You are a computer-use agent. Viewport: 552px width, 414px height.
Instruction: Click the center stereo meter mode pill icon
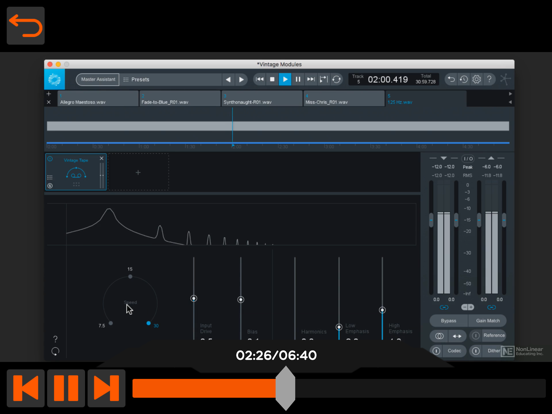(468, 307)
